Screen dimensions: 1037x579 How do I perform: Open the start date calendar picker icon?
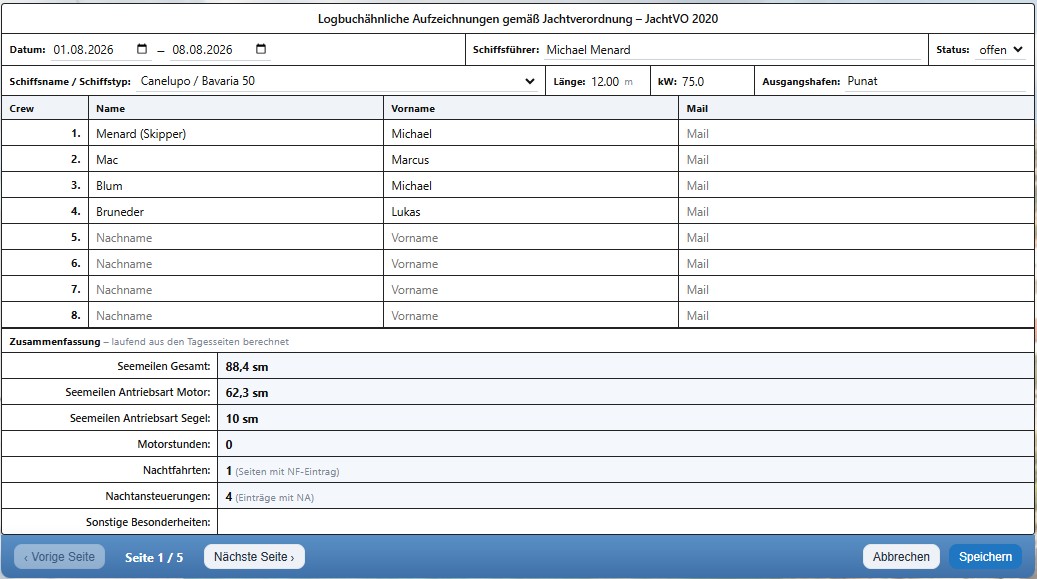click(142, 49)
